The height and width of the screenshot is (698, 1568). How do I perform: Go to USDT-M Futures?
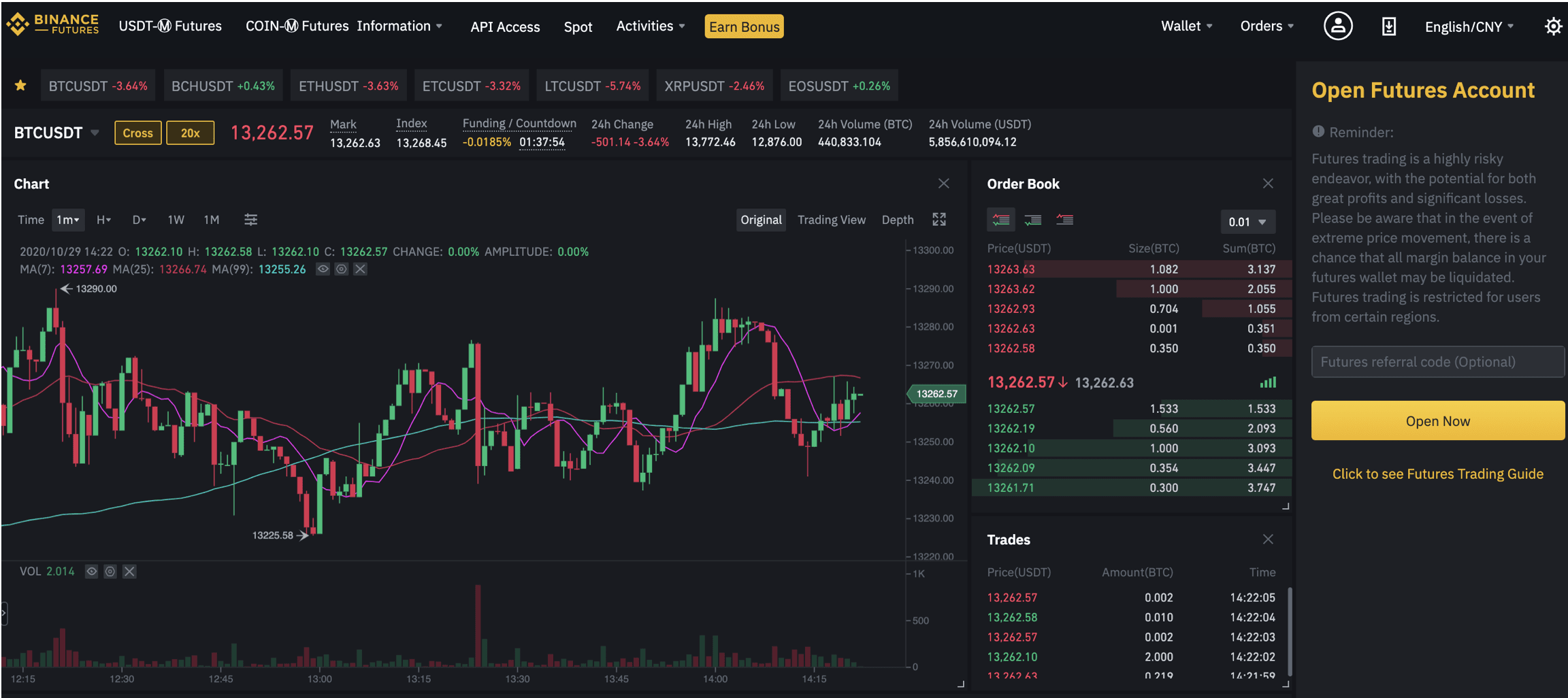(170, 26)
